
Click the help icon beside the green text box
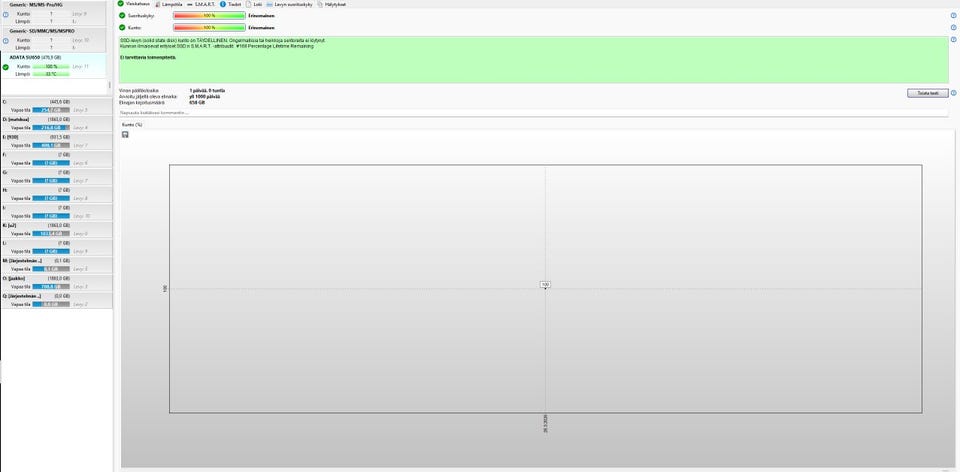click(x=953, y=40)
